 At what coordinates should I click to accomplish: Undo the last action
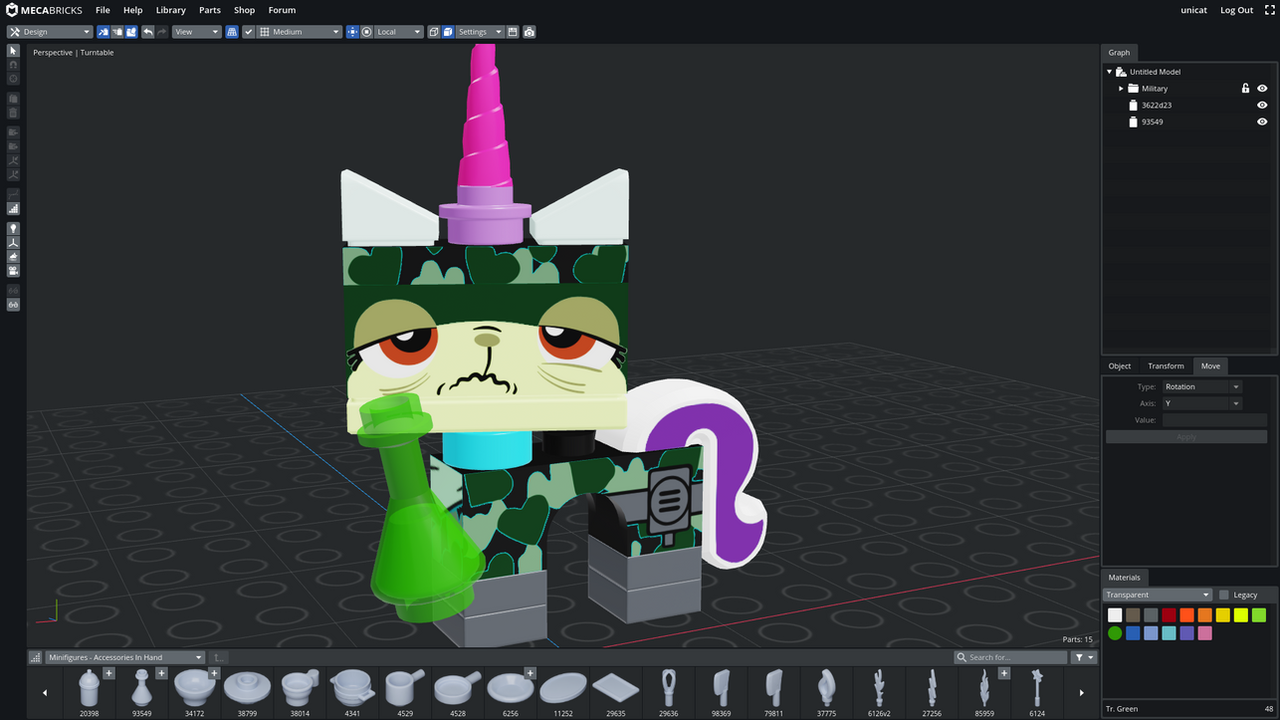[148, 32]
